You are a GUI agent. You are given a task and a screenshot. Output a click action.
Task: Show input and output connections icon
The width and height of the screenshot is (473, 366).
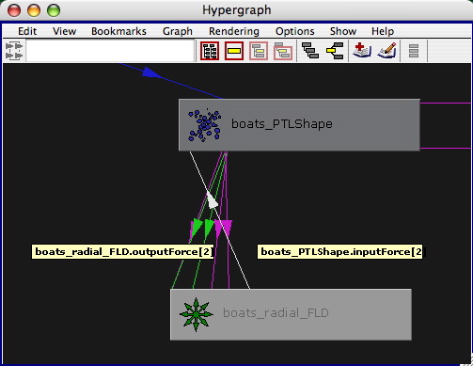335,51
